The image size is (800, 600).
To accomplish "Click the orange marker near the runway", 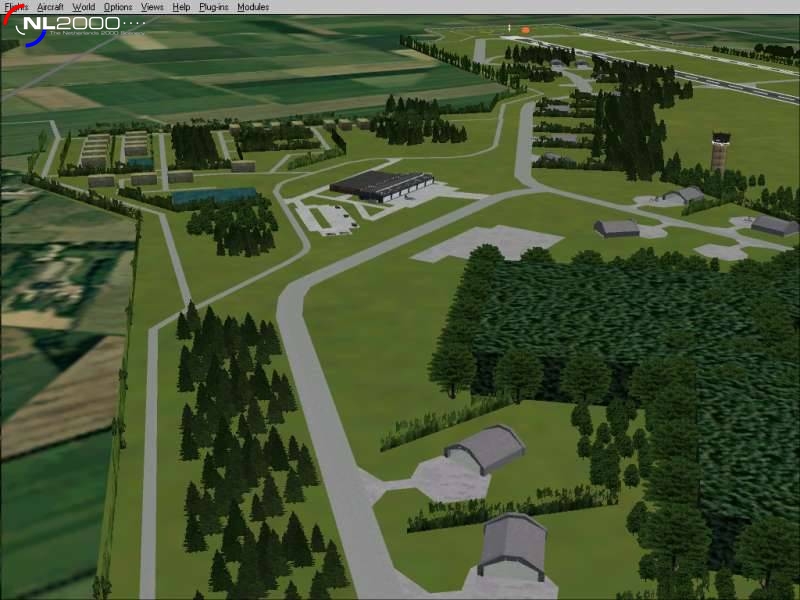I will point(525,30).
